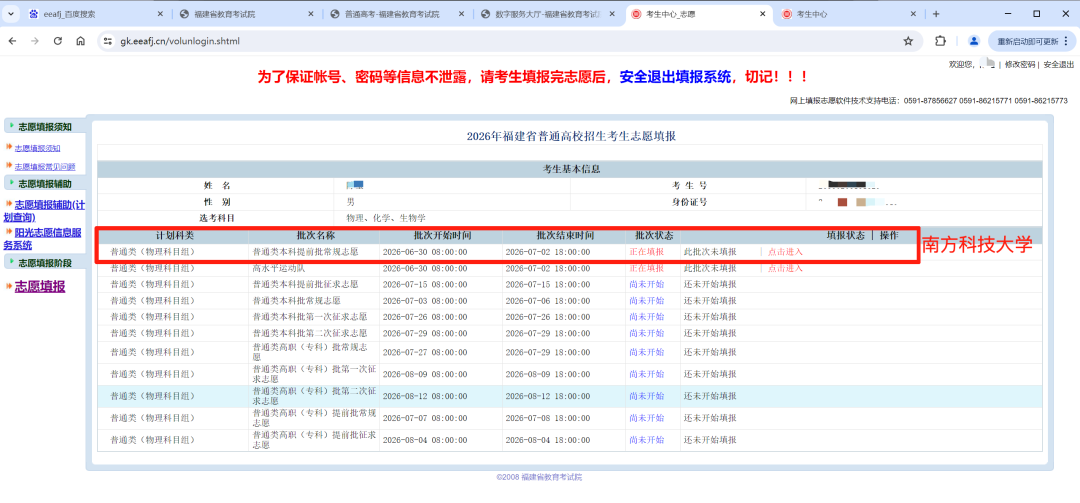Click the 计划科类 column header

tap(174, 235)
